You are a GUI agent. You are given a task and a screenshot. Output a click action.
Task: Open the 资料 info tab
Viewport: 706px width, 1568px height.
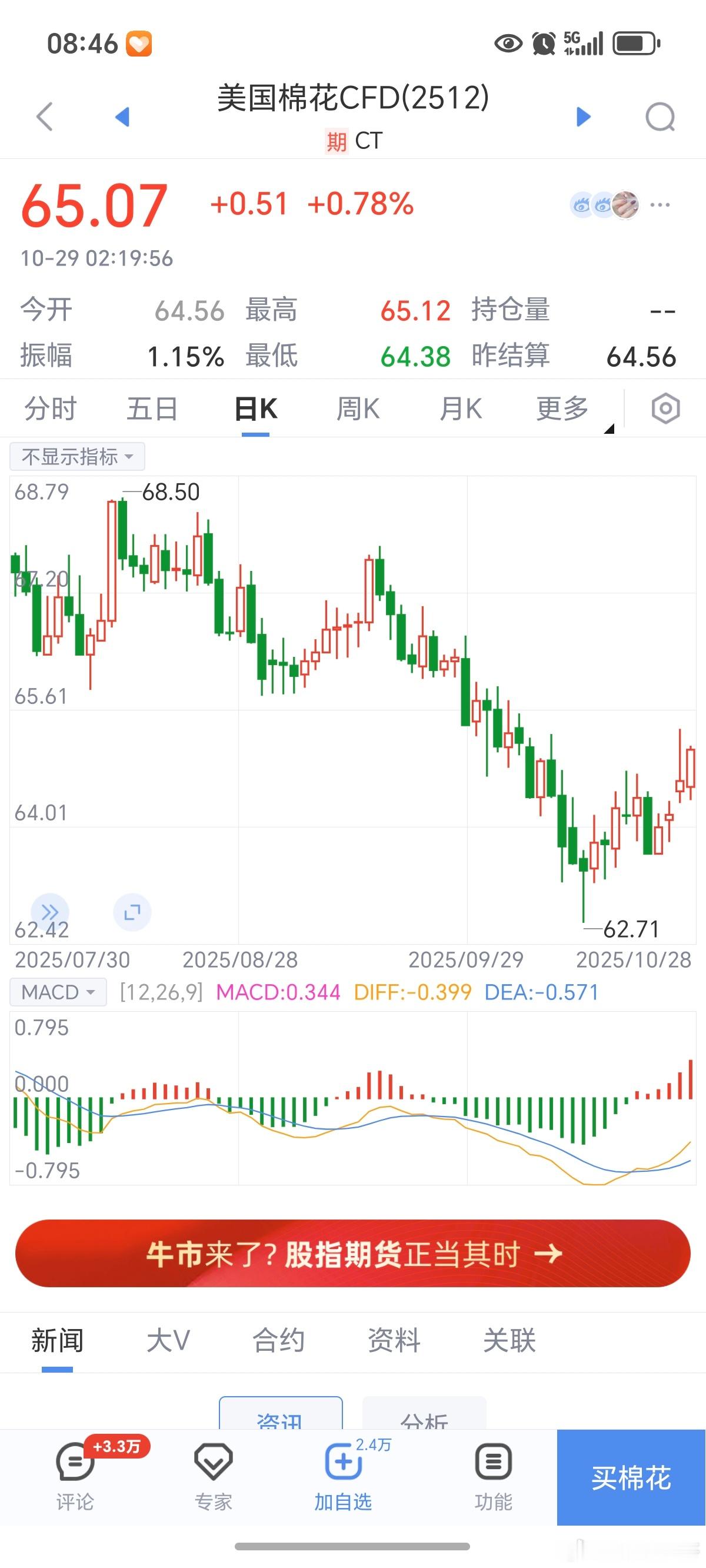tap(394, 1340)
